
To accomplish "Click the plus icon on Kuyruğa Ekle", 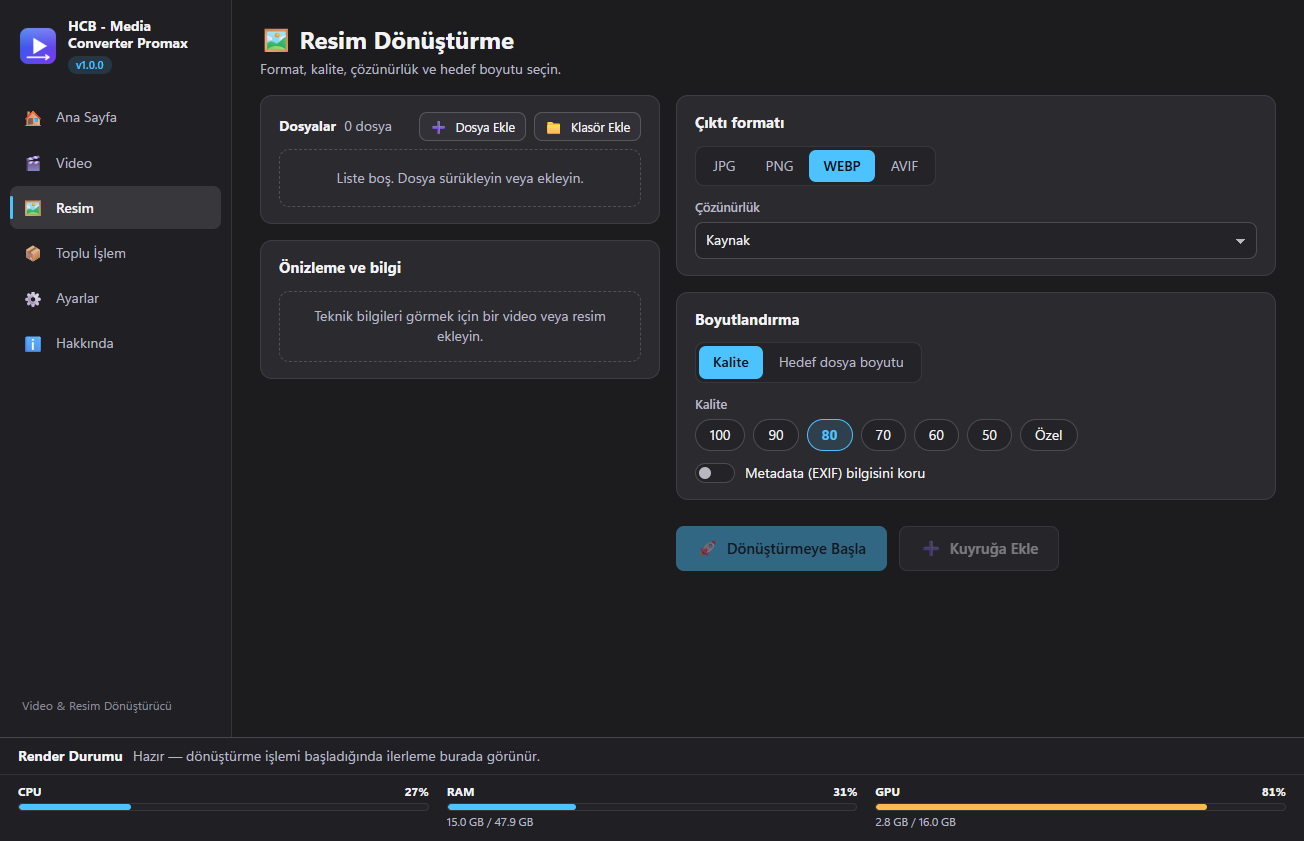I will click(x=931, y=548).
